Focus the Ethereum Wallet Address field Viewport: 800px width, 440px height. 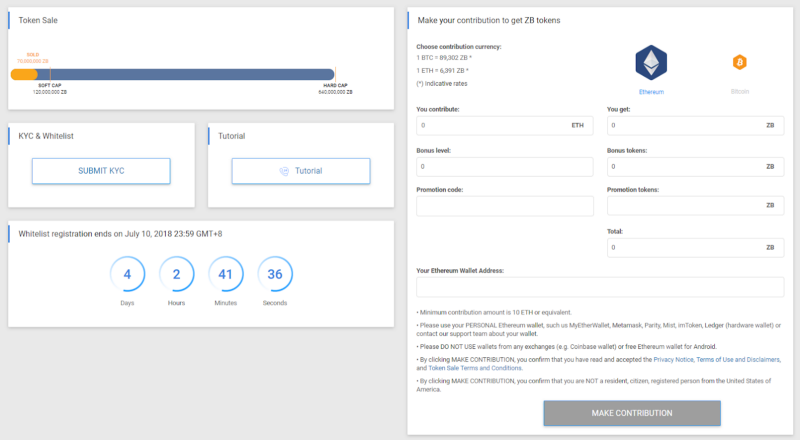tap(600, 287)
